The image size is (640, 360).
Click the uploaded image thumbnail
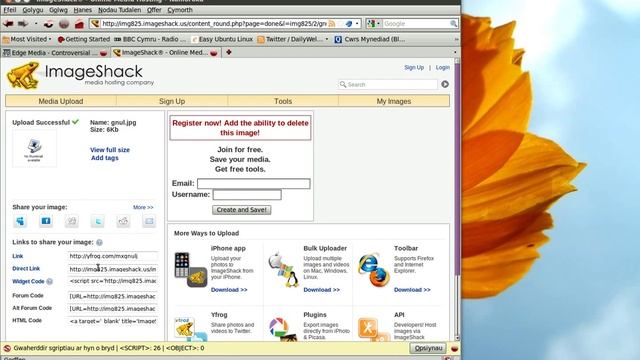click(x=34, y=149)
